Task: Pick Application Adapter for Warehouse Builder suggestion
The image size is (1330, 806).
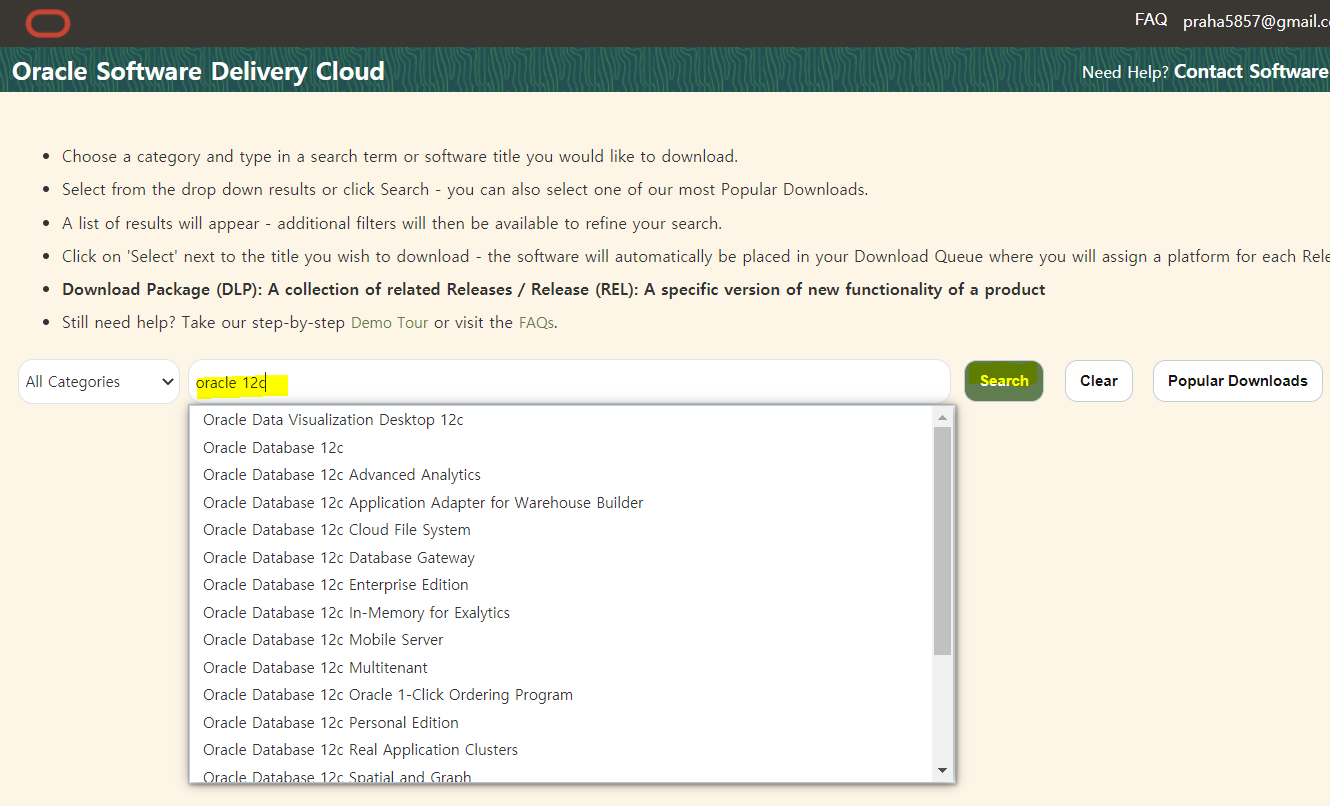Action: (562, 503)
